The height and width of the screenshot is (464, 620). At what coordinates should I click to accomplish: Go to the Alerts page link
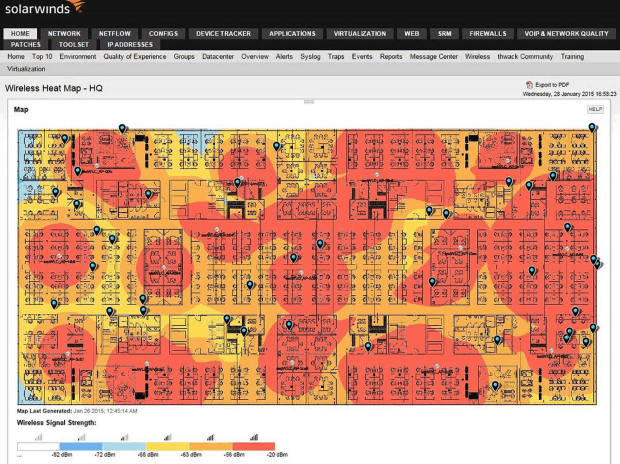pyautogui.click(x=284, y=57)
